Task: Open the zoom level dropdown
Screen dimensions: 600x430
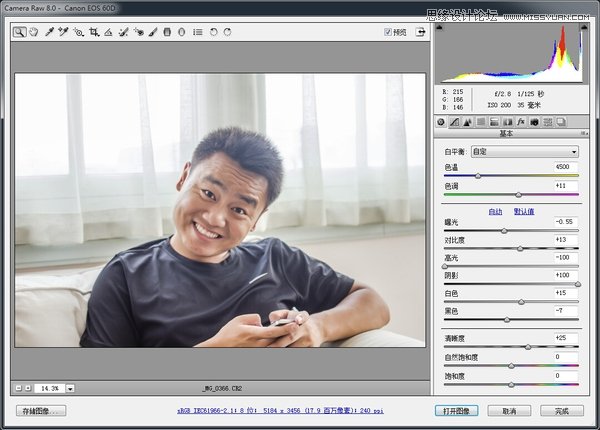Action: click(x=70, y=388)
